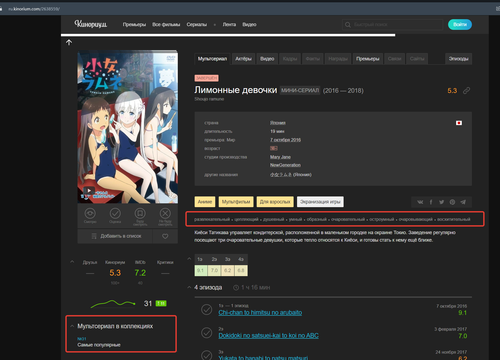Mark as won't watch with X icon
Viewport: 500px width, 360px height.
165,213
